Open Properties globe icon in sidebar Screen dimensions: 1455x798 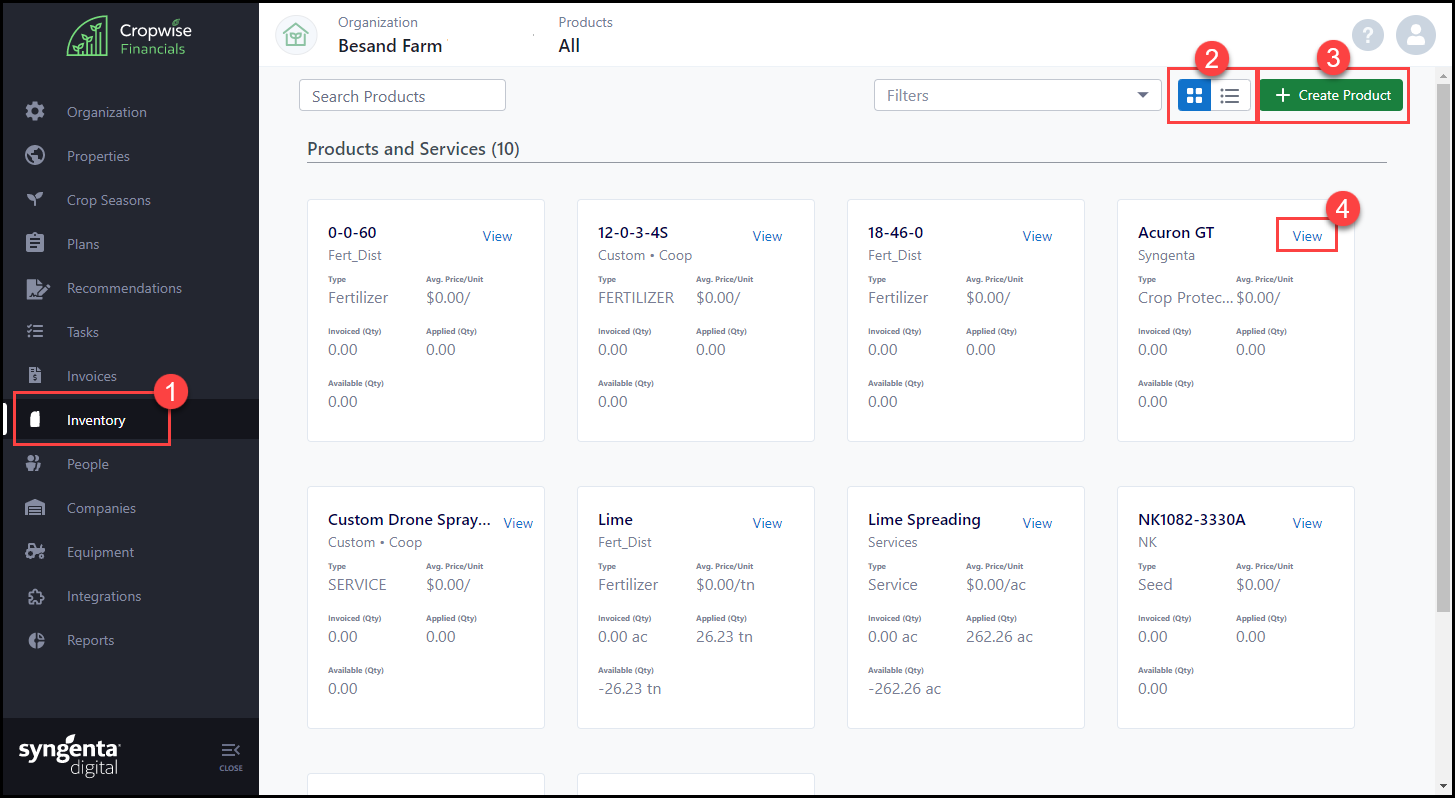35,156
